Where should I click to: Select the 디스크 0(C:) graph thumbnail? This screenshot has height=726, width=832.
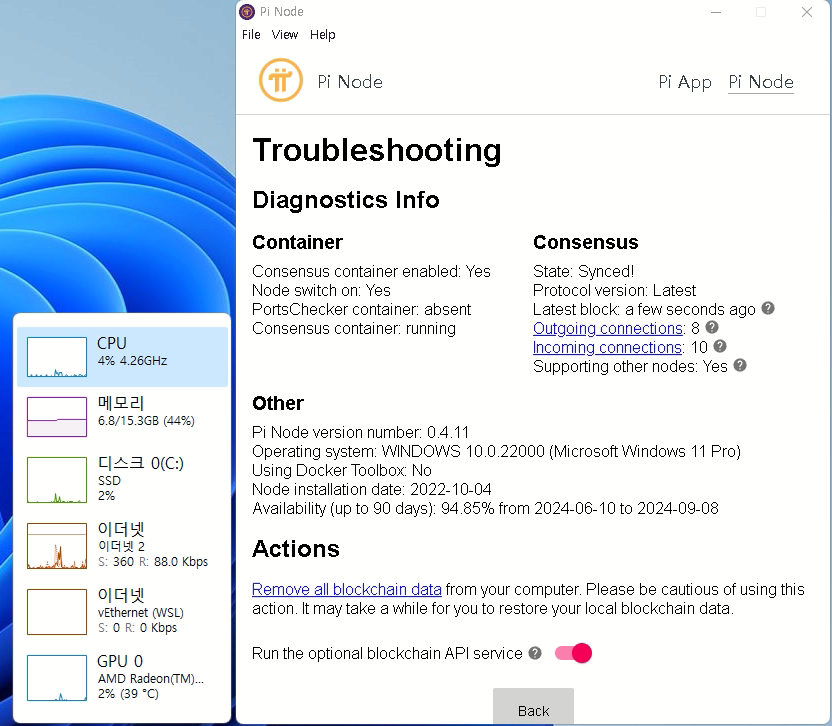tap(57, 480)
